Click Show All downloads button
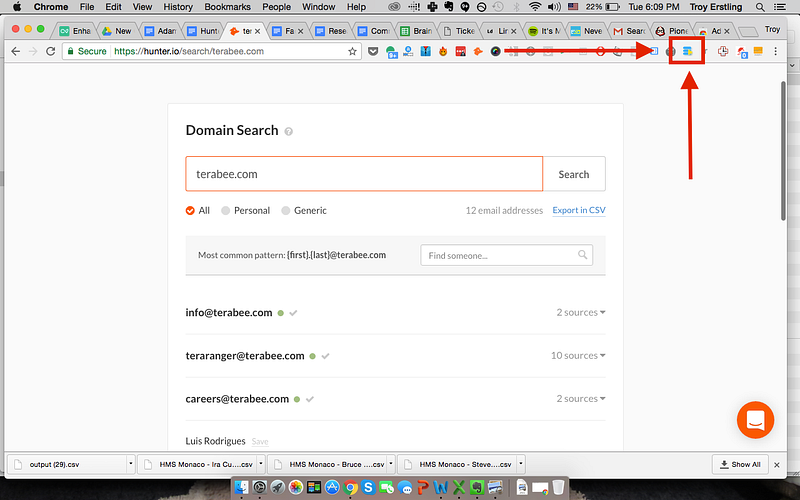The image size is (800, 500). tap(740, 464)
